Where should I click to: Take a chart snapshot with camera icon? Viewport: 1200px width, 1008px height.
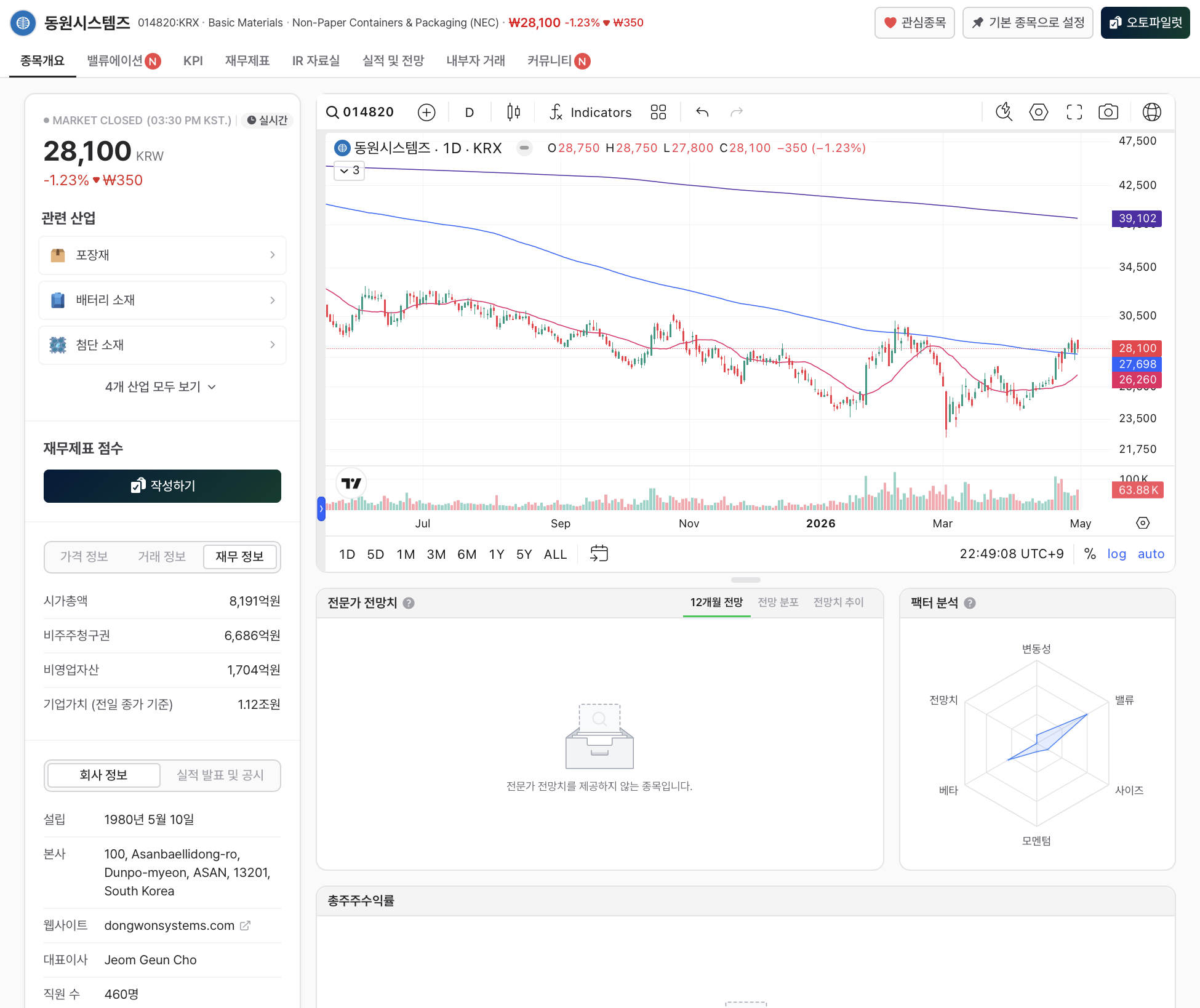(1108, 112)
